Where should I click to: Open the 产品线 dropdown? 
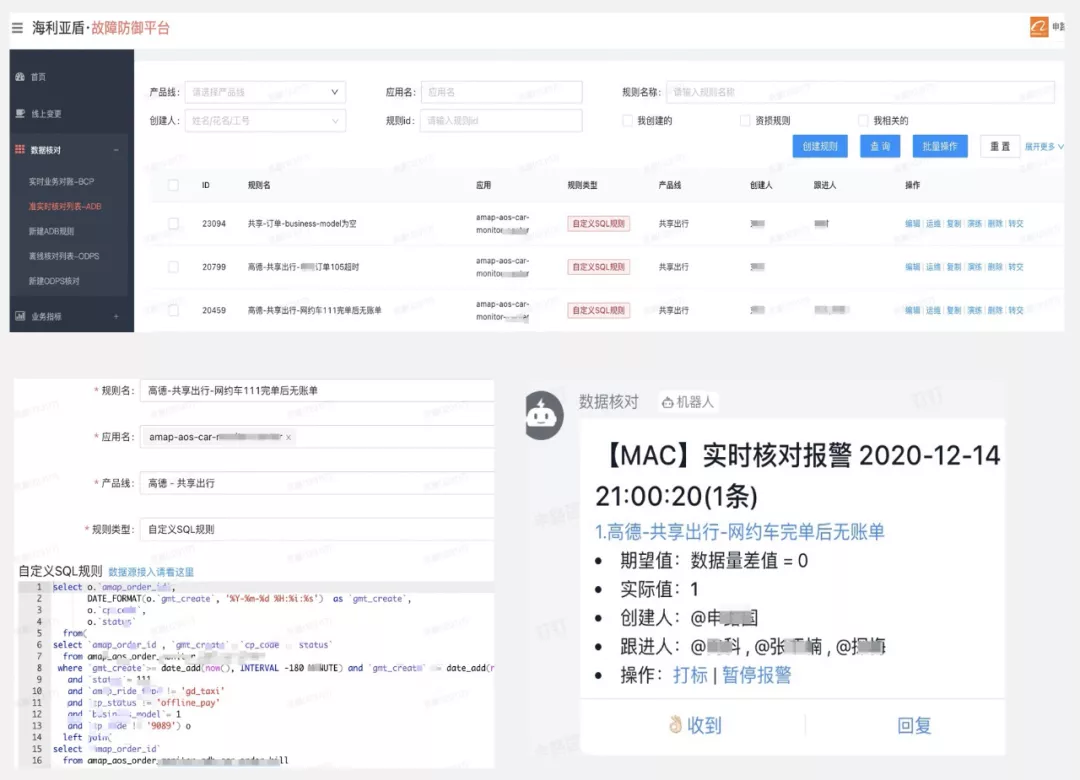click(x=265, y=92)
